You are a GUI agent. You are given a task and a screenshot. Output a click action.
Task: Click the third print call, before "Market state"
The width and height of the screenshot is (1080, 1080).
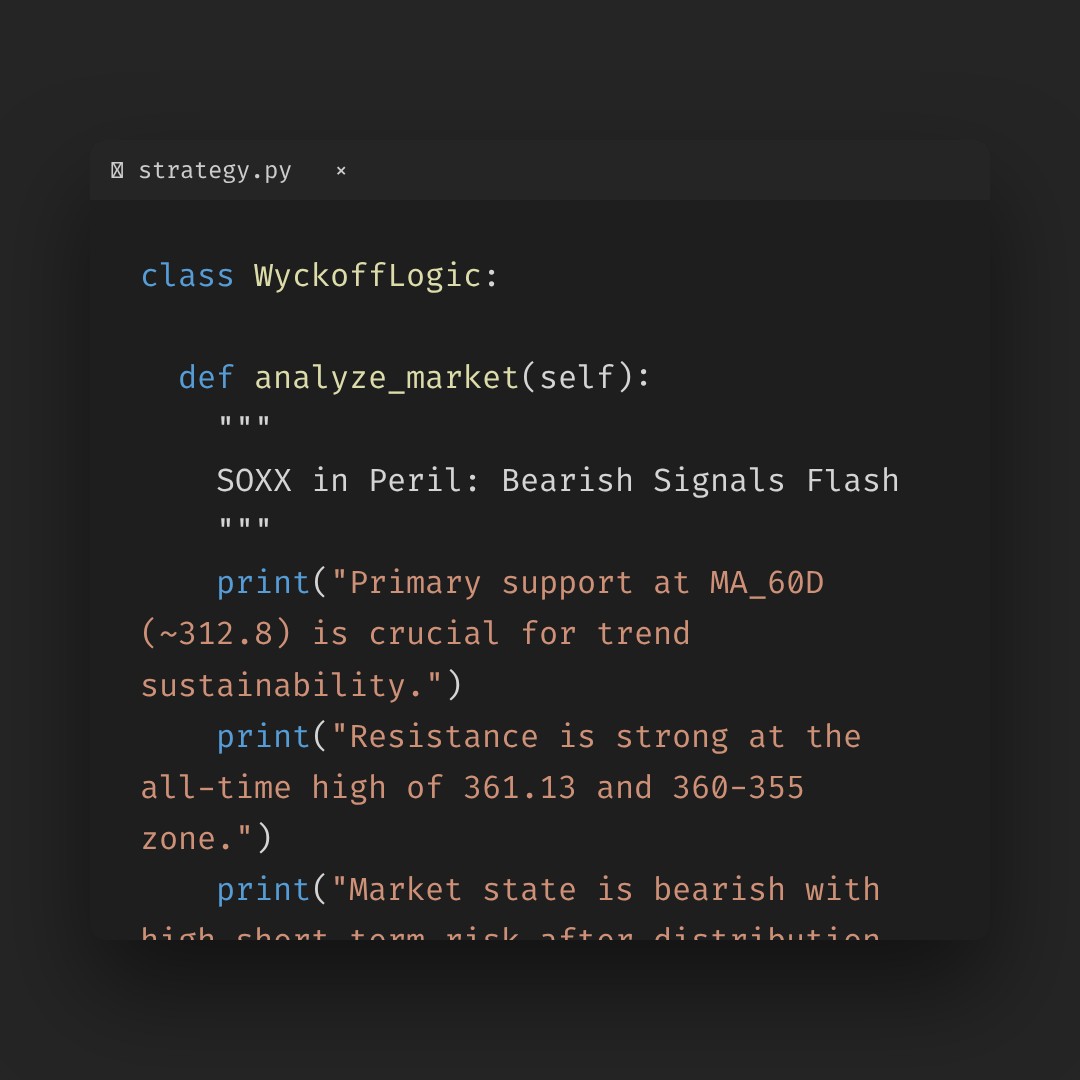tap(263, 890)
